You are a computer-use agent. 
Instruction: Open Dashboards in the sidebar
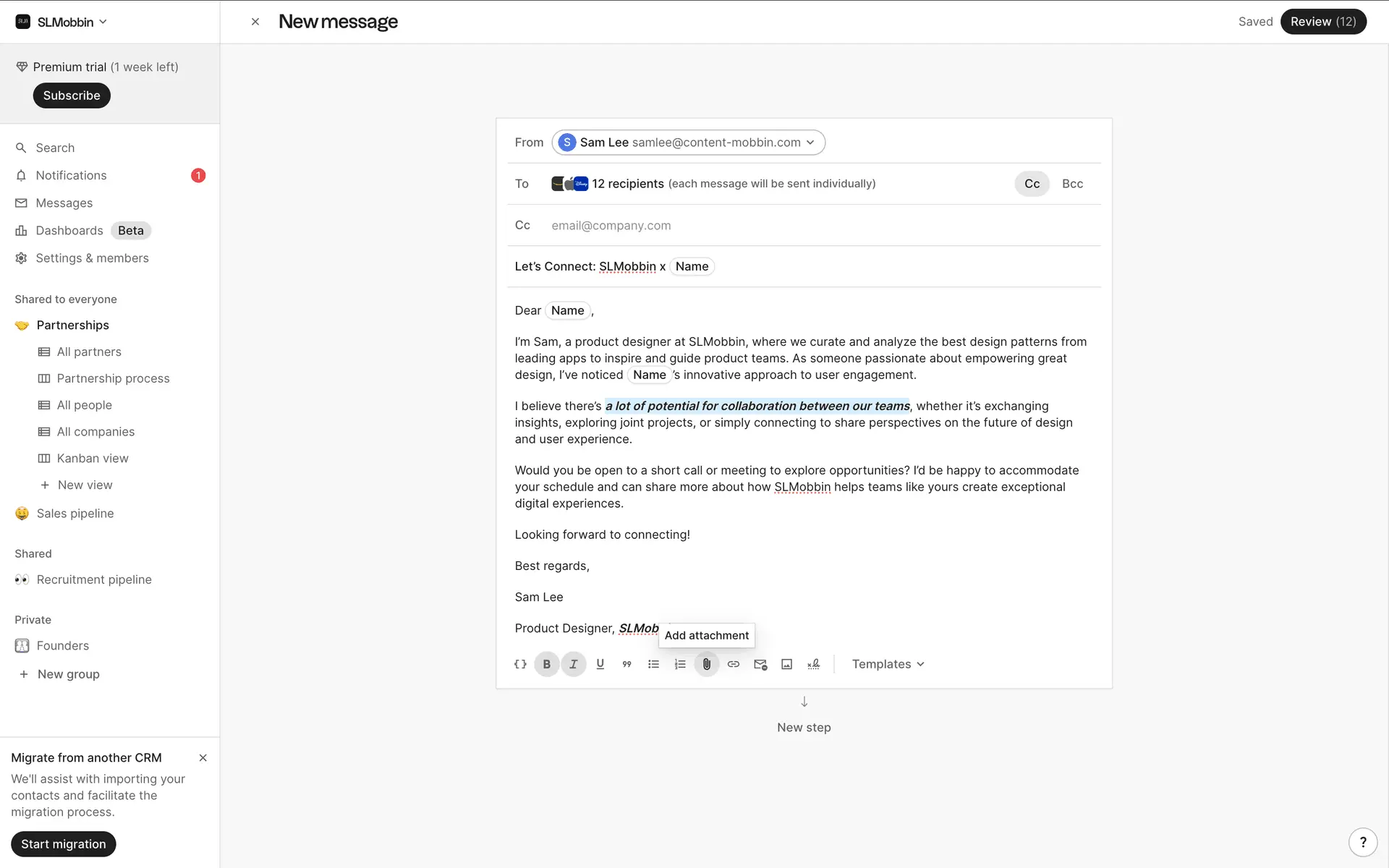coord(69,231)
